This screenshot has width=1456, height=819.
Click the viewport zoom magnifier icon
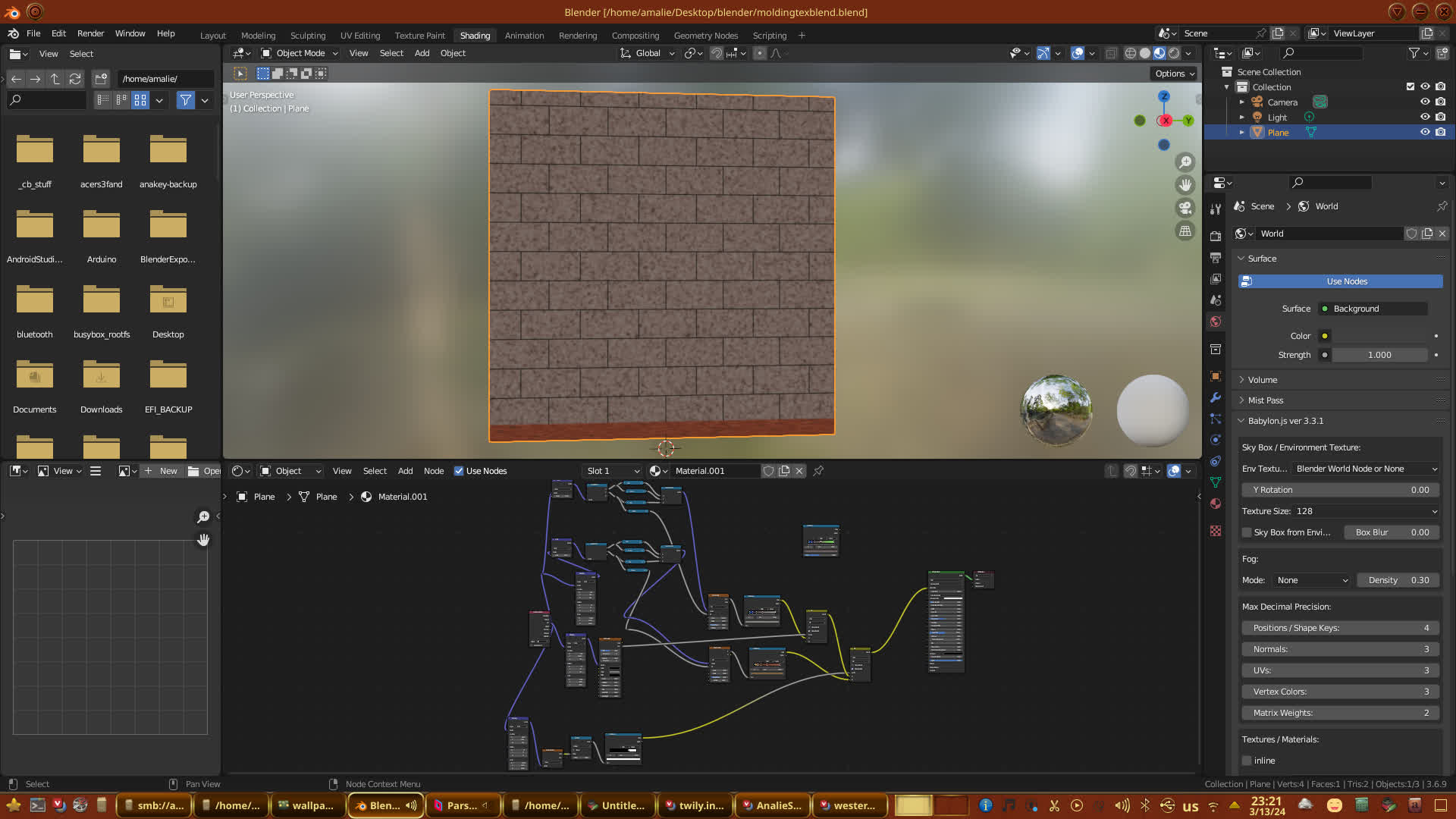click(x=1185, y=162)
